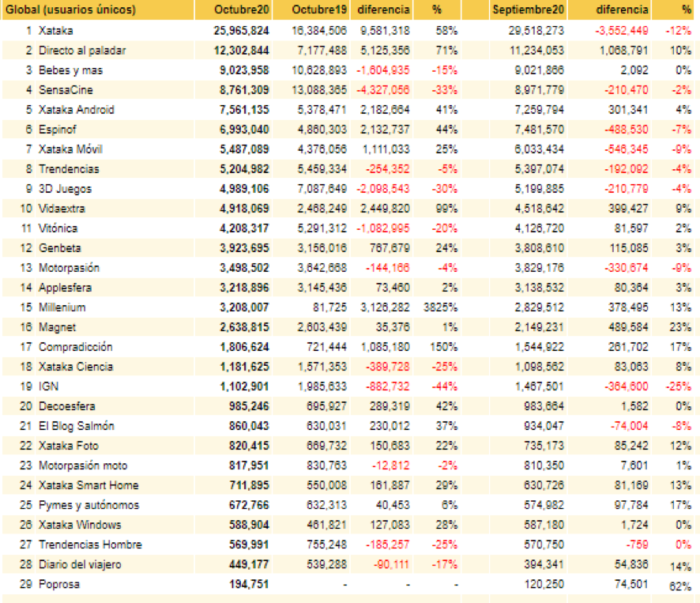Click the red -33% cell in SensaCine's row
This screenshot has height=603, width=700.
tap(445, 90)
